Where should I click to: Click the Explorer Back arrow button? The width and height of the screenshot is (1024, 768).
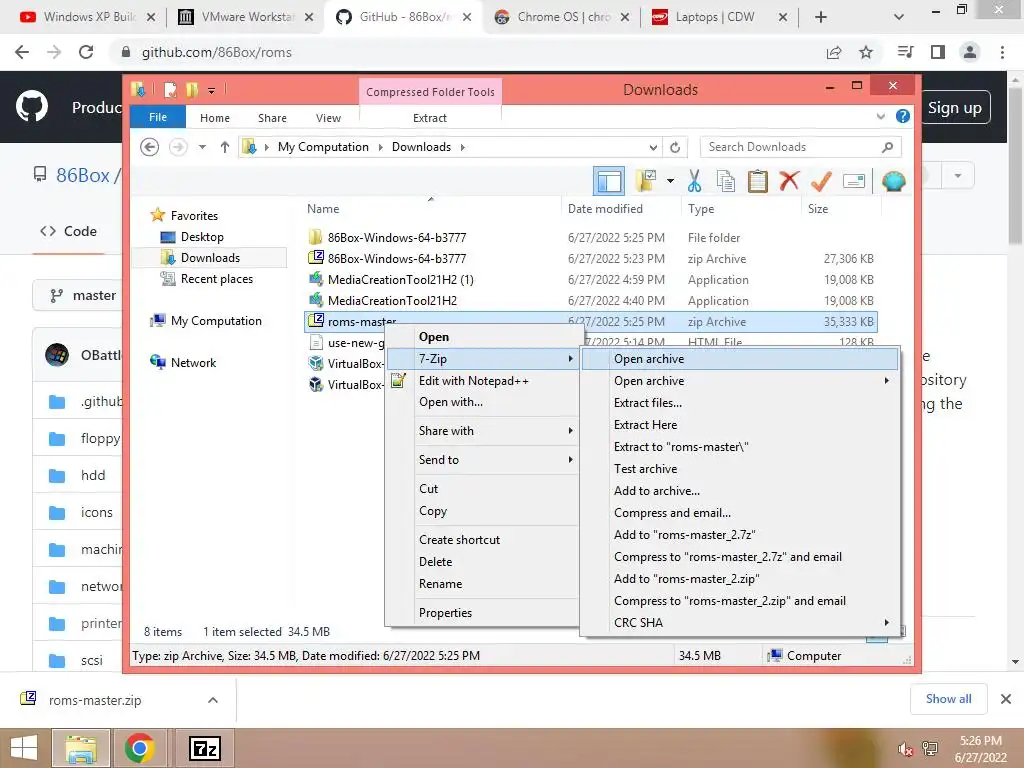150,147
